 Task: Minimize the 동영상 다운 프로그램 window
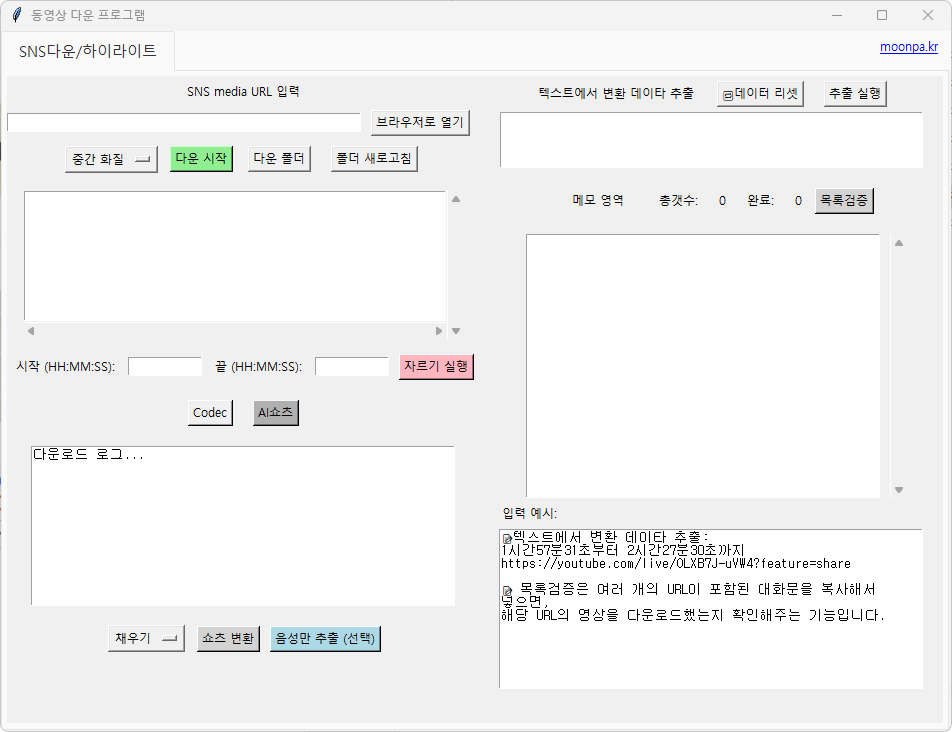pos(837,15)
